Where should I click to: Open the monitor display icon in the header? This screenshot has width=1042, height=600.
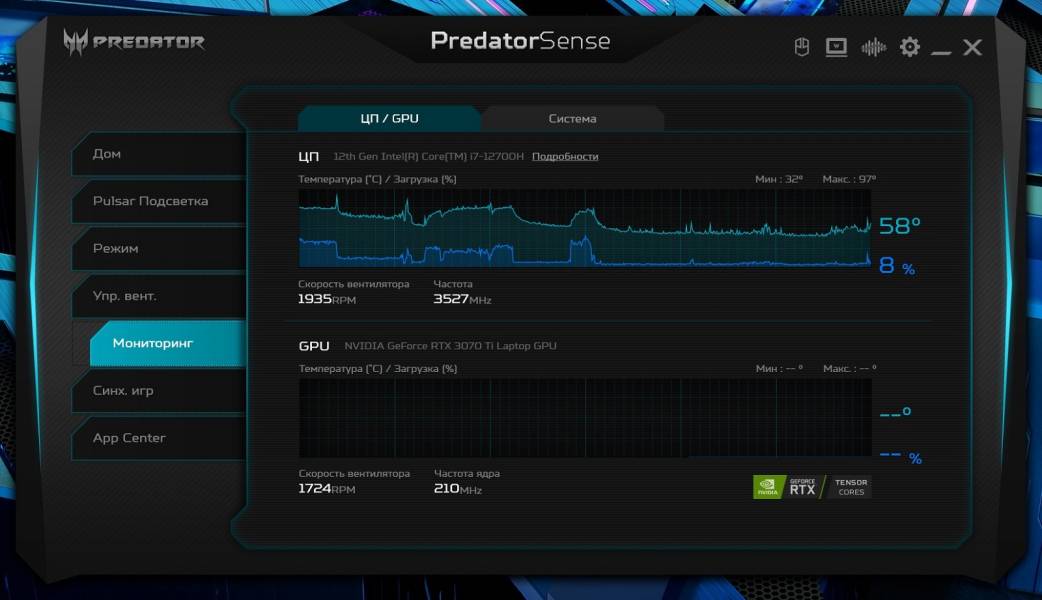[x=836, y=47]
